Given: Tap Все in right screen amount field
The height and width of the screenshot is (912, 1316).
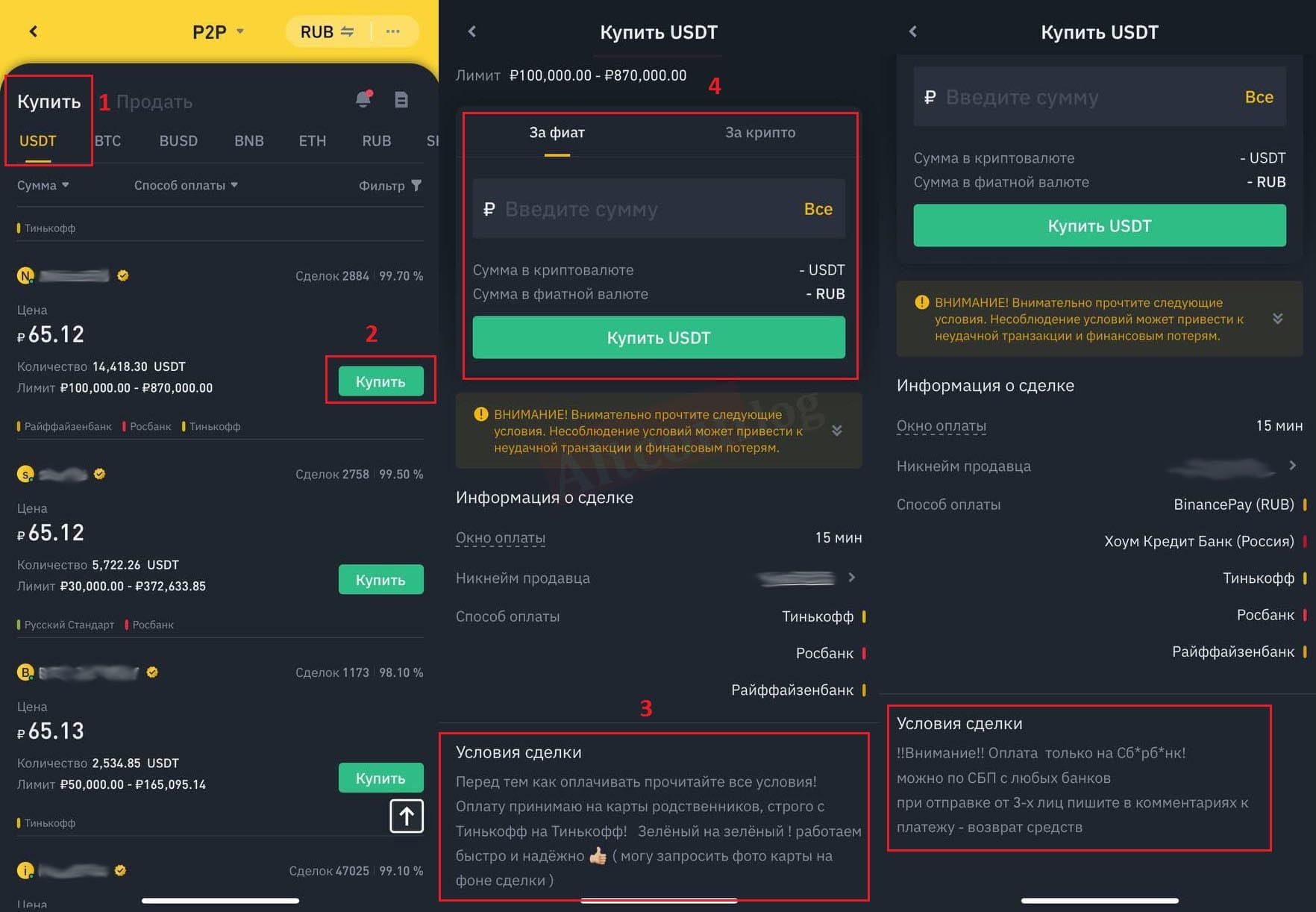Looking at the screenshot, I should 1259,97.
